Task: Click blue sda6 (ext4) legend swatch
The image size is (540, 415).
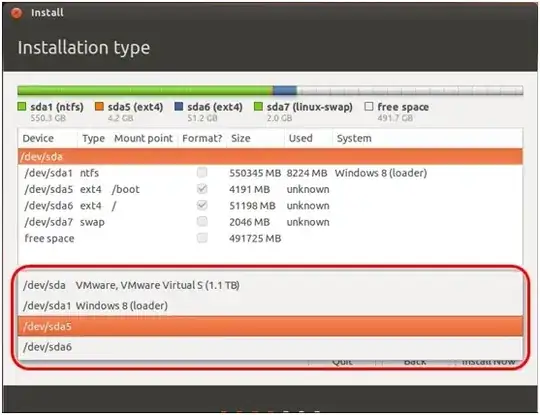Action: (x=179, y=106)
